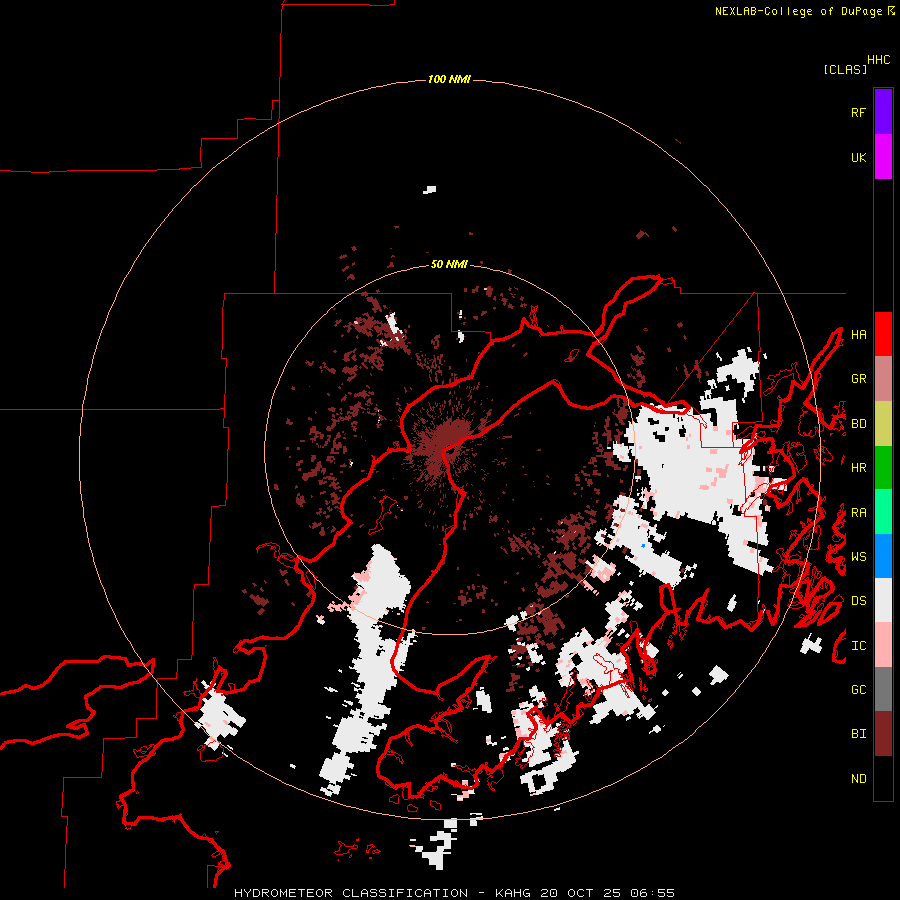Screen dimensions: 900x900
Task: Click the GC gray legend color block
Action: click(x=883, y=689)
